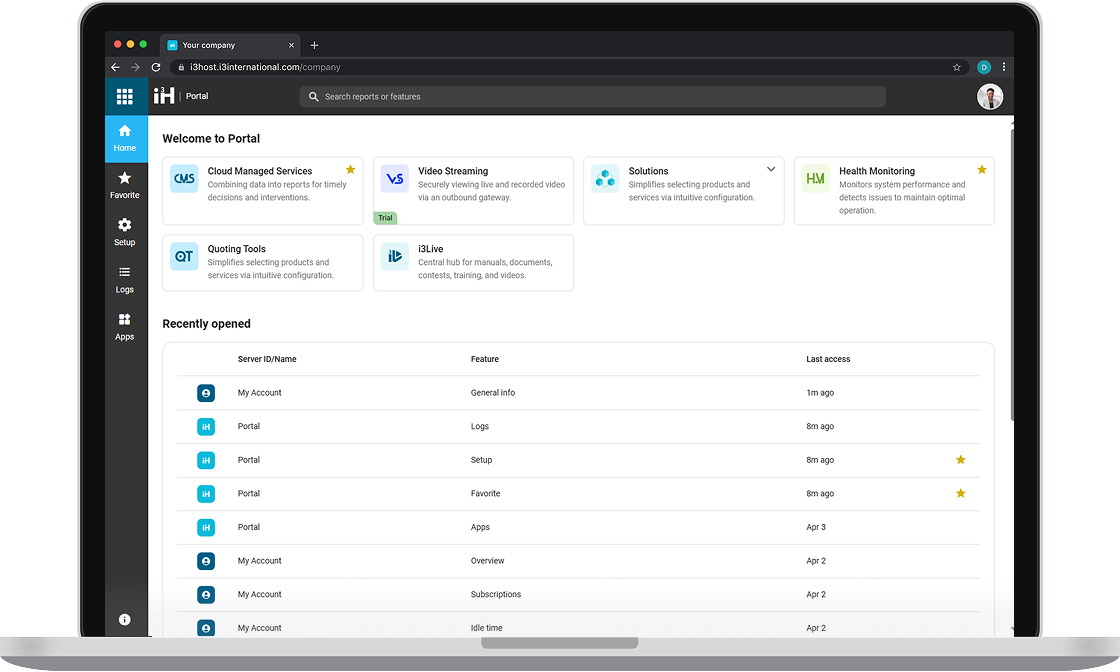Click the magnifier icon in search bar
The width and height of the screenshot is (1120, 672).
click(313, 96)
